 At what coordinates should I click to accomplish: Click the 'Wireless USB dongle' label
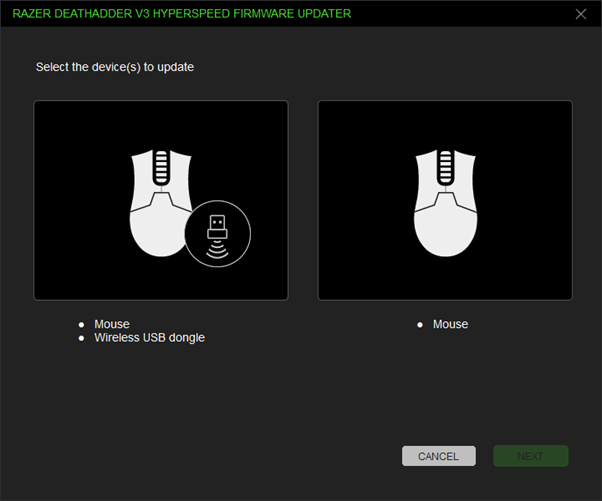click(x=149, y=338)
